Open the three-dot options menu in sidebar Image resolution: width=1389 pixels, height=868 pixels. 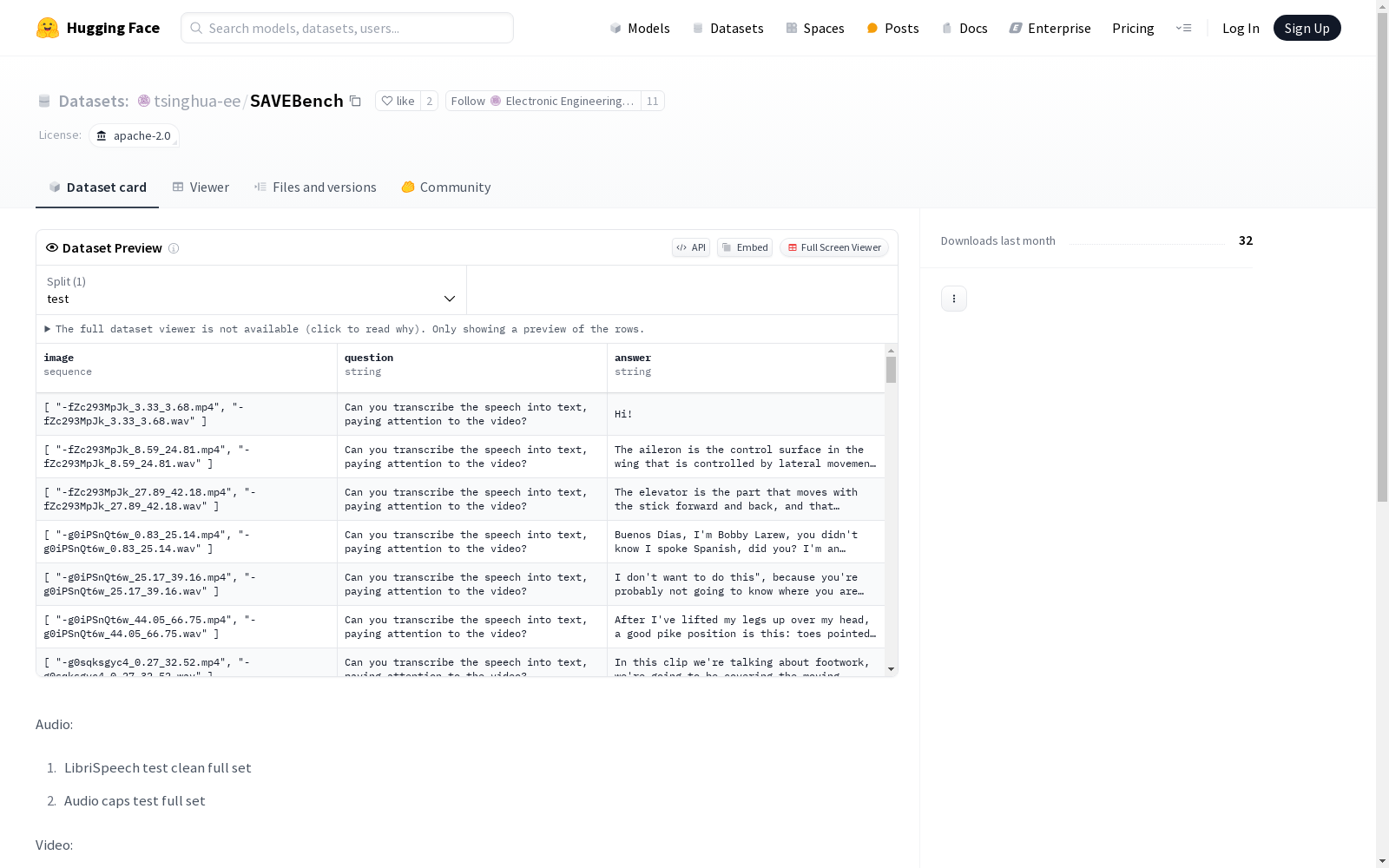tap(954, 299)
